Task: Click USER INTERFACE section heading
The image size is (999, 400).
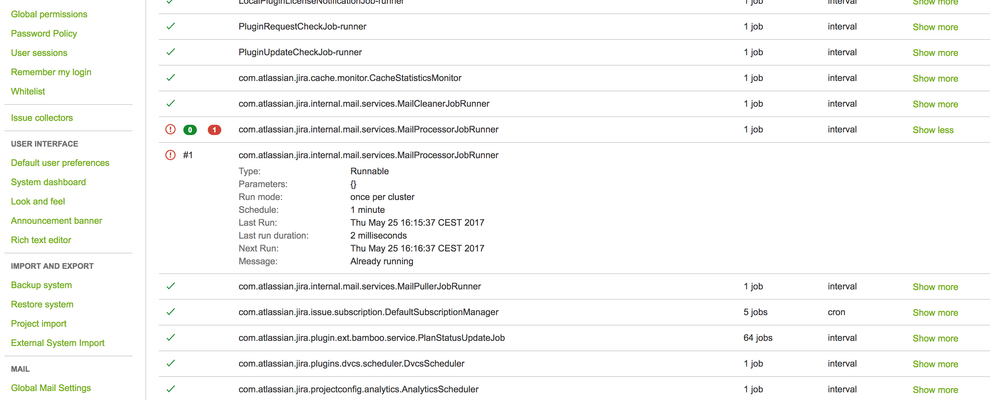Action: (x=45, y=144)
